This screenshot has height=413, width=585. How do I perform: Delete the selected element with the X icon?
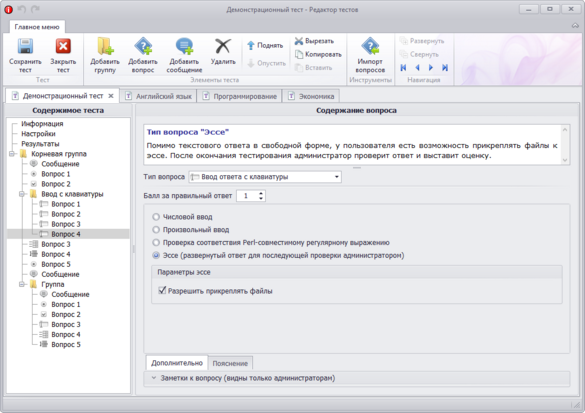tap(223, 47)
